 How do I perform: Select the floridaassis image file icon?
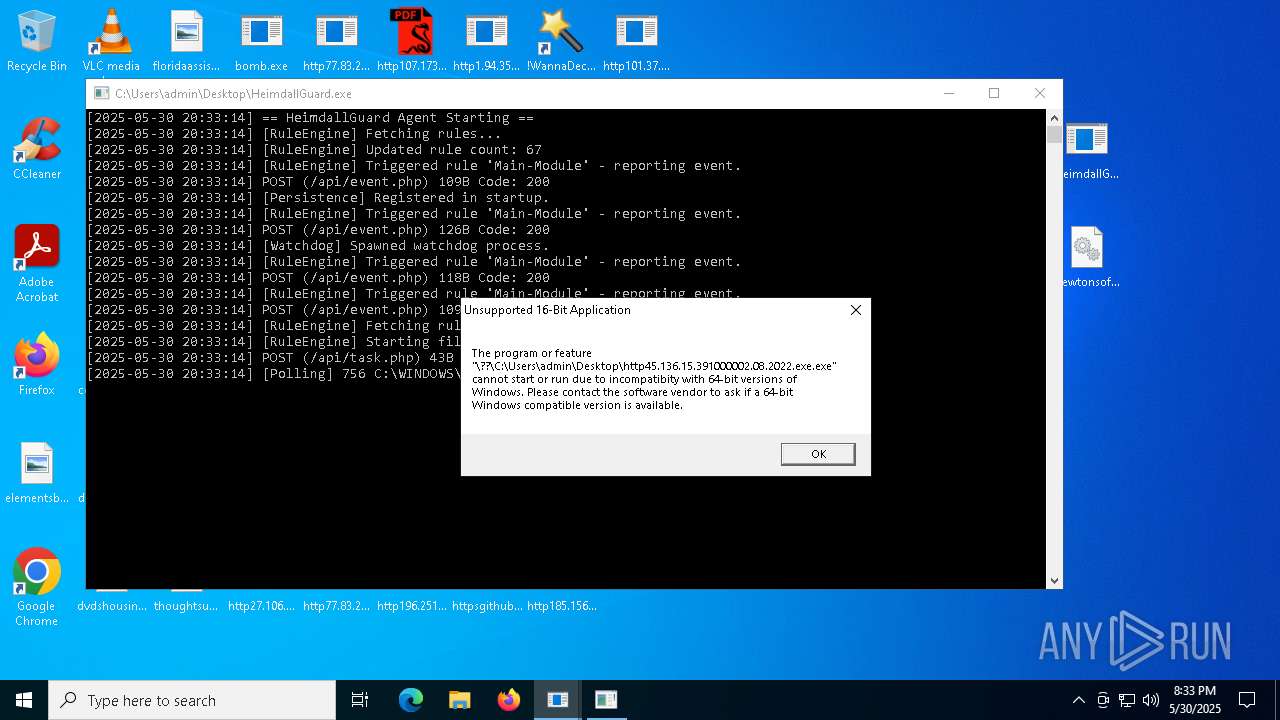tap(186, 41)
